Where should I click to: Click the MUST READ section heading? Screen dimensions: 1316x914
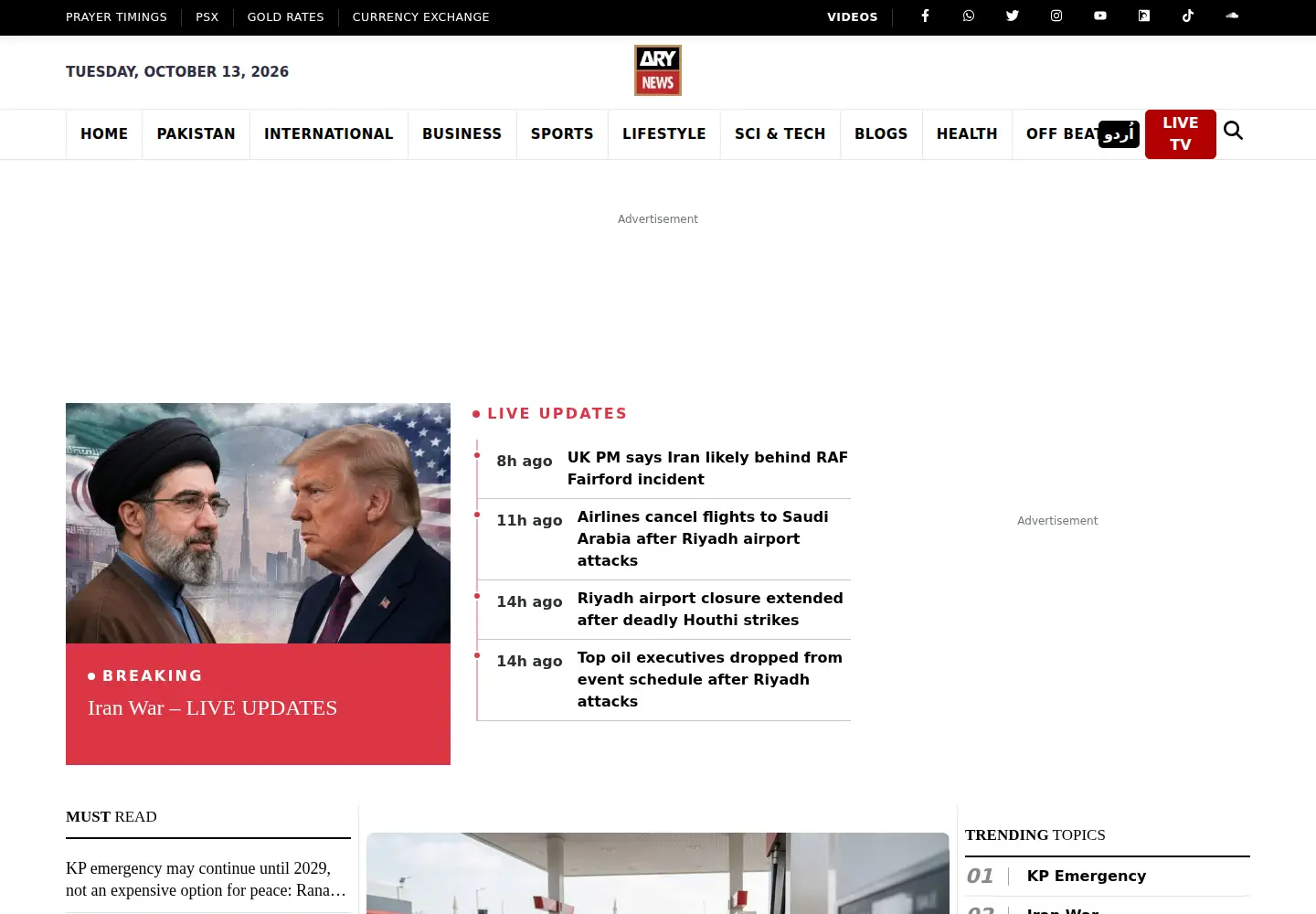[x=111, y=816]
